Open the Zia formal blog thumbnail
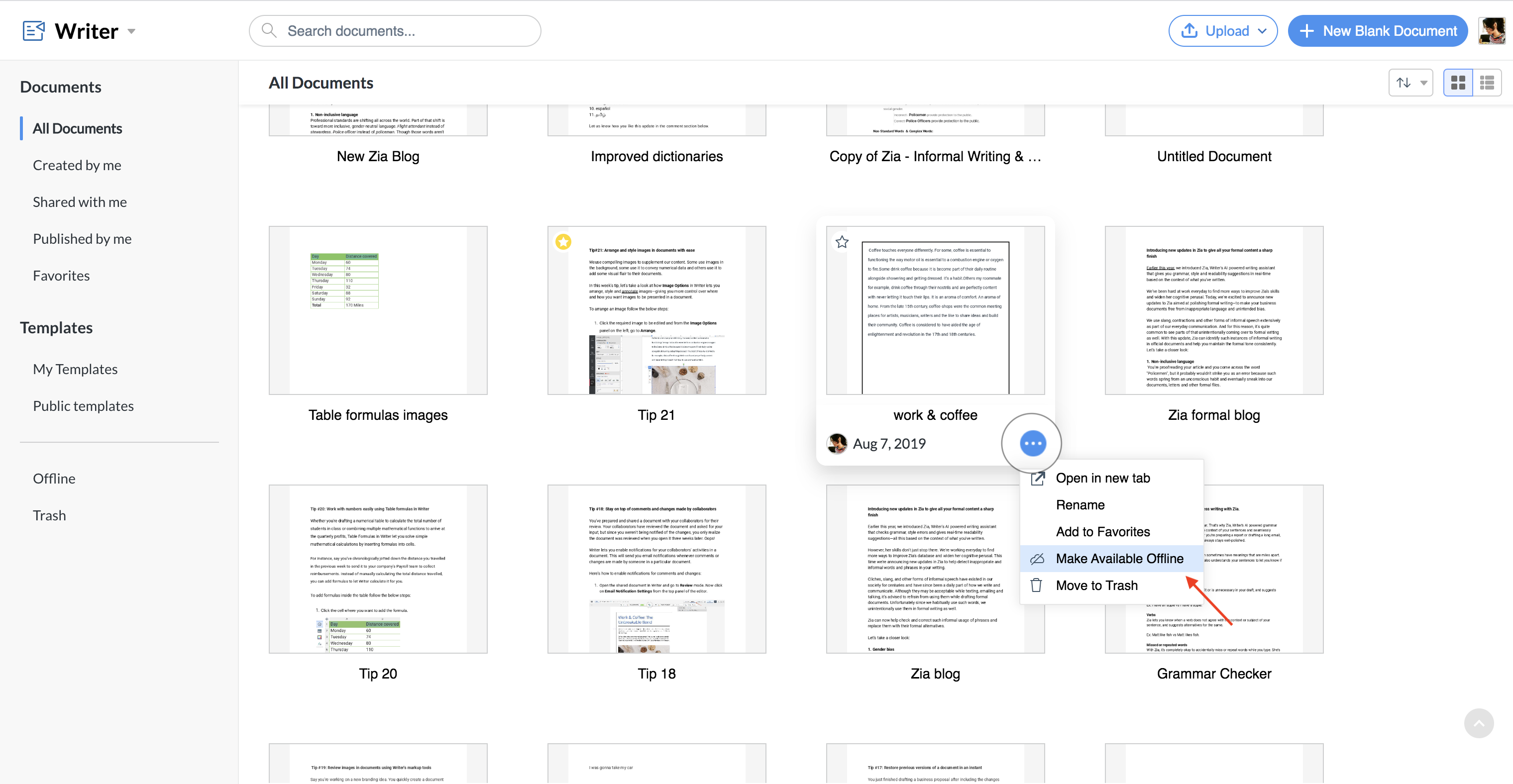This screenshot has width=1513, height=784. coord(1213,310)
